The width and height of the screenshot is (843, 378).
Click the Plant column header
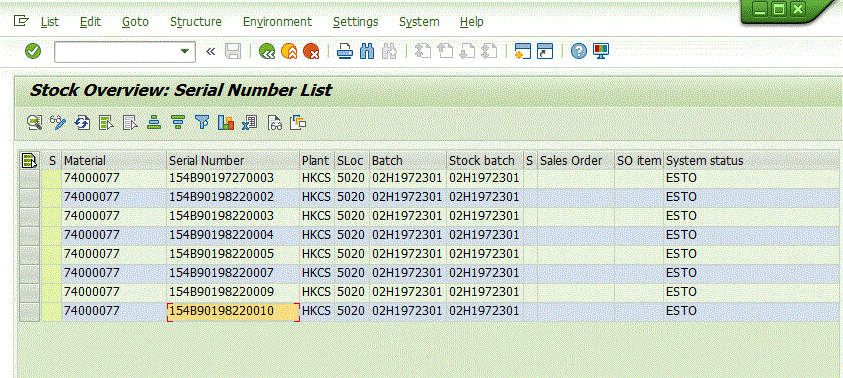click(x=317, y=161)
